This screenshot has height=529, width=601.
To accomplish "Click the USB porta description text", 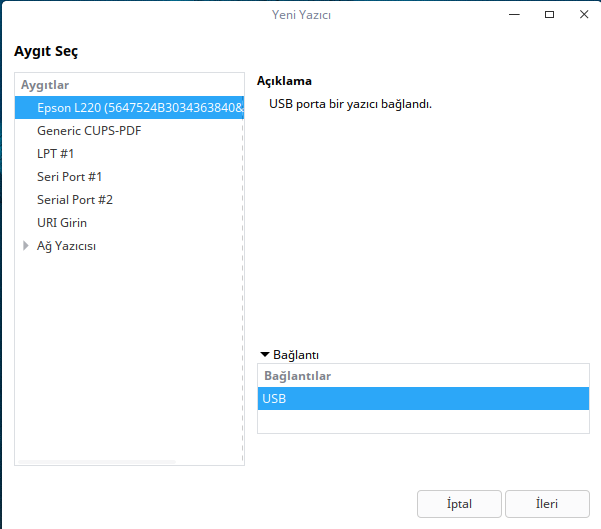I will point(350,103).
